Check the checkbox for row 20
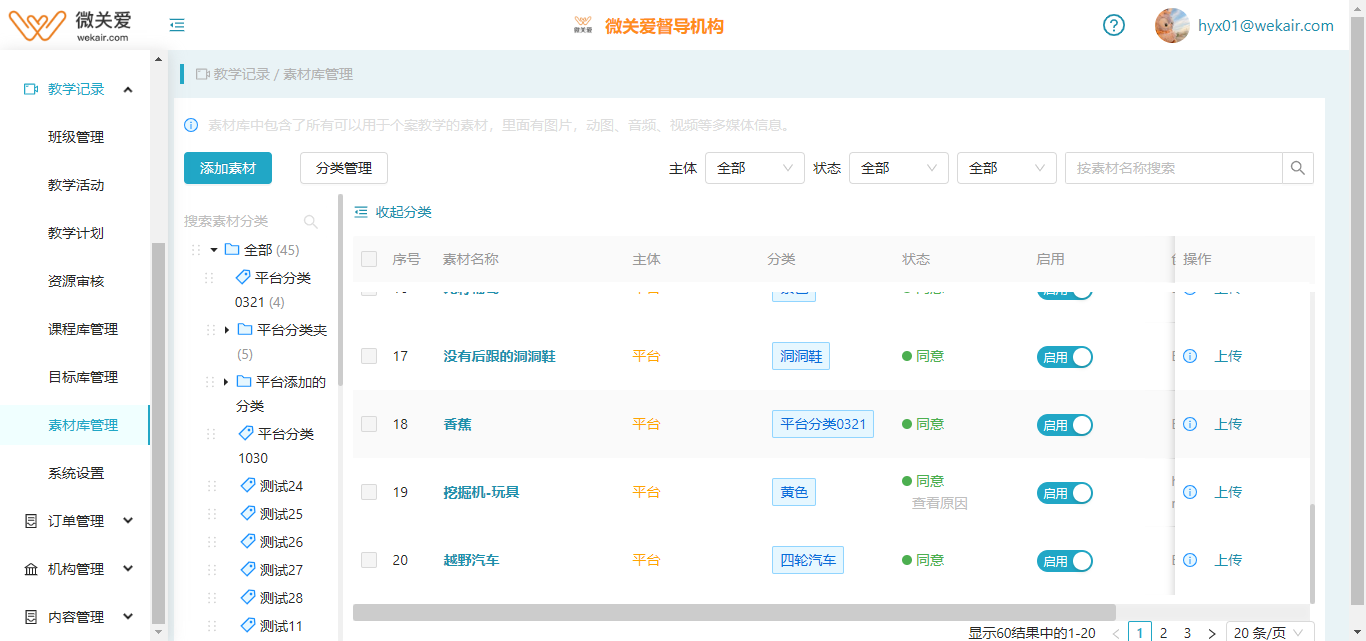Viewport: 1366px width, 641px height. (x=369, y=560)
